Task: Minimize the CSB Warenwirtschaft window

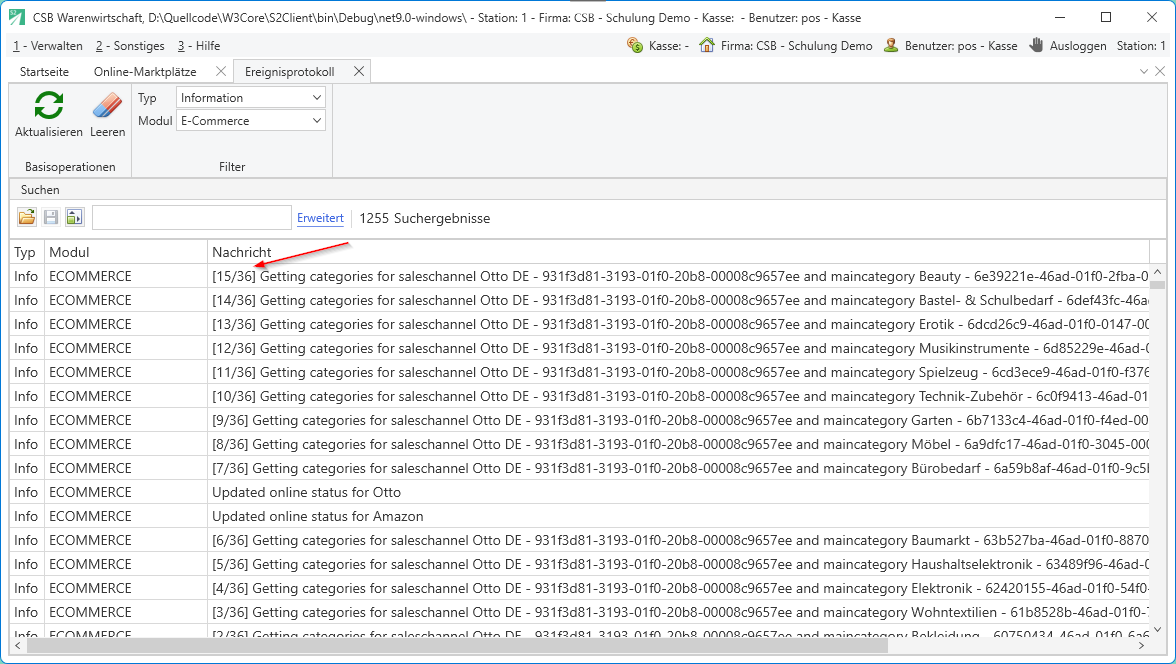Action: tap(1059, 17)
